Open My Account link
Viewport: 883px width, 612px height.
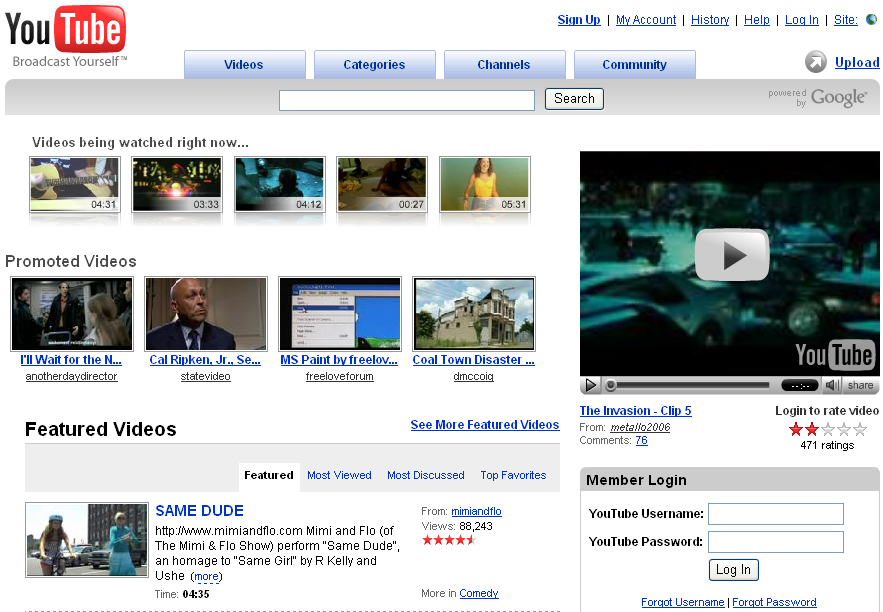[646, 20]
